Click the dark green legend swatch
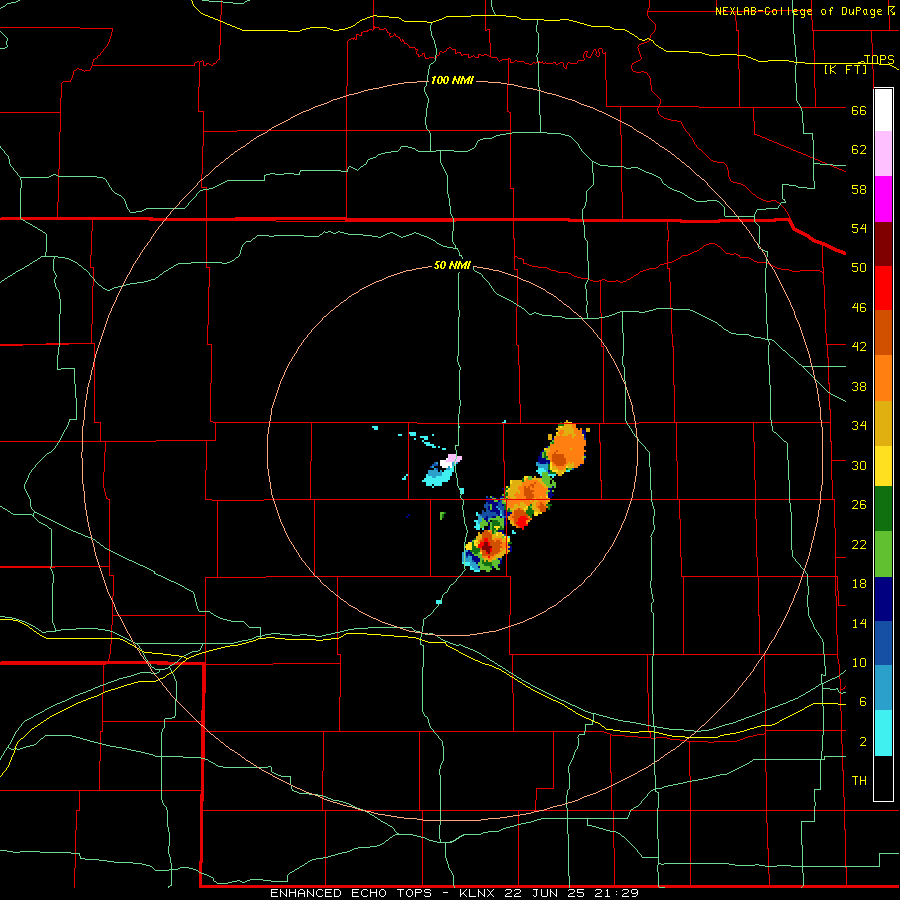900x900 pixels. tap(883, 509)
